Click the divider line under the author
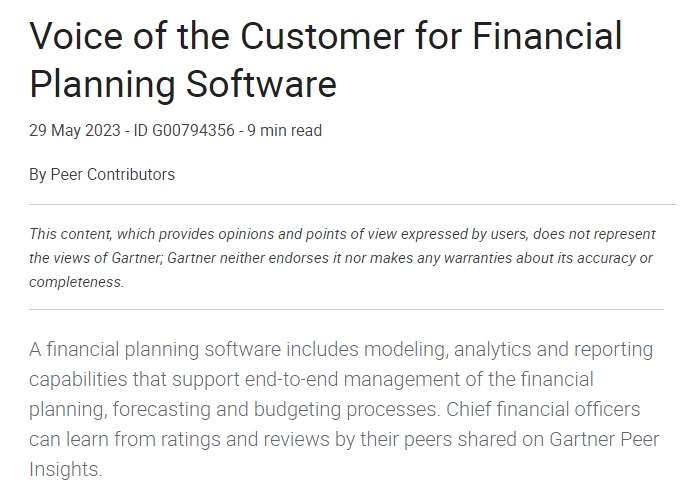This screenshot has width=695, height=499. click(x=352, y=205)
